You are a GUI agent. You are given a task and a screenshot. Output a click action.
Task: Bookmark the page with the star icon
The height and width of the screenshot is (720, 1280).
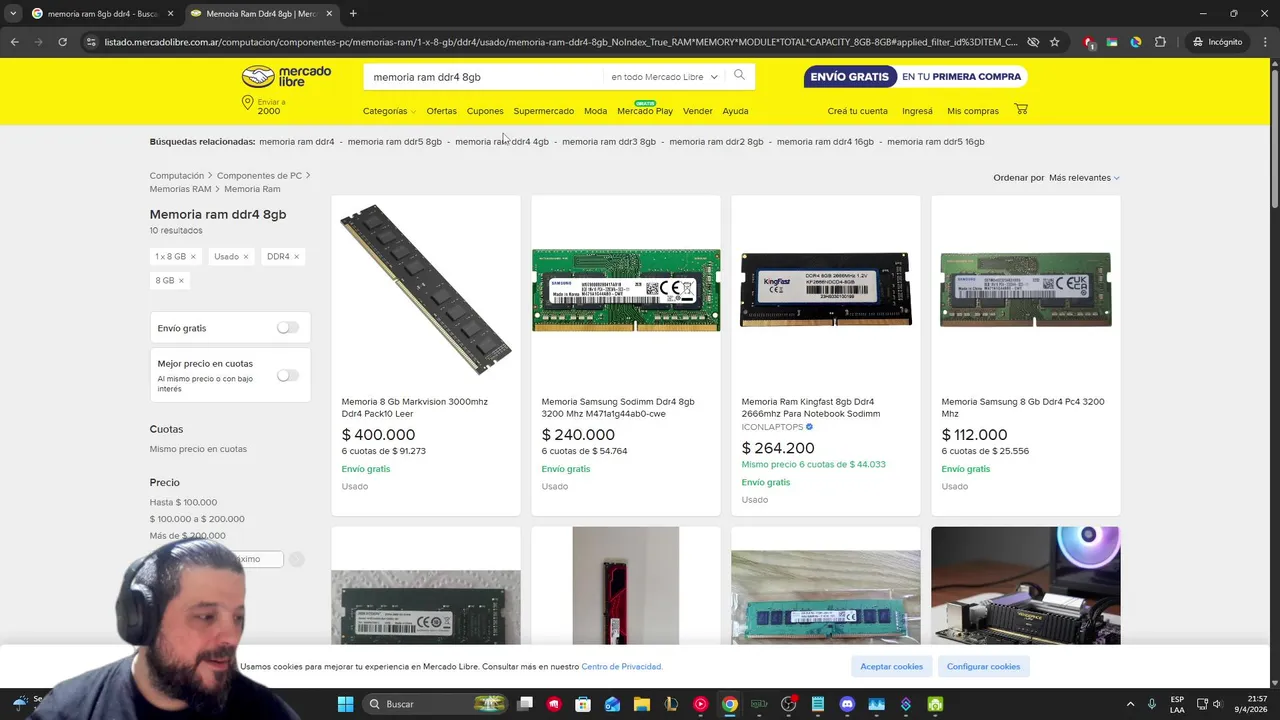tap(1054, 42)
